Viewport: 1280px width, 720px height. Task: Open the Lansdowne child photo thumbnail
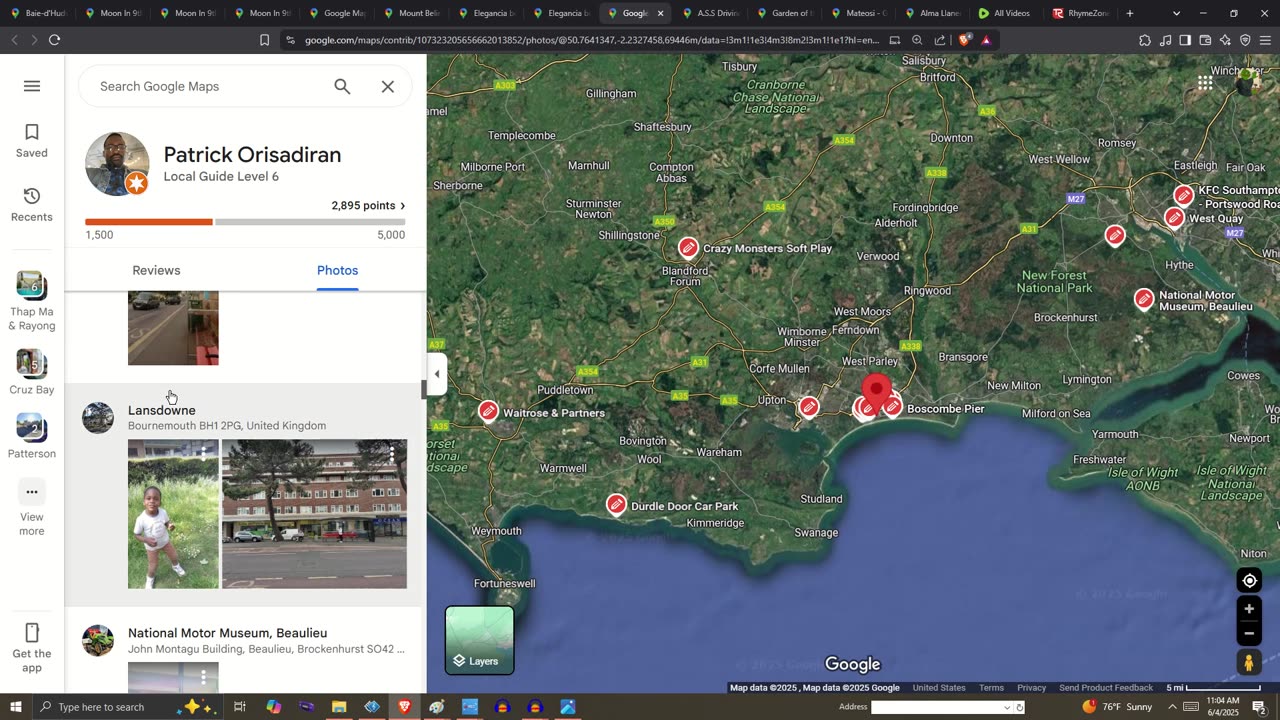coord(173,514)
